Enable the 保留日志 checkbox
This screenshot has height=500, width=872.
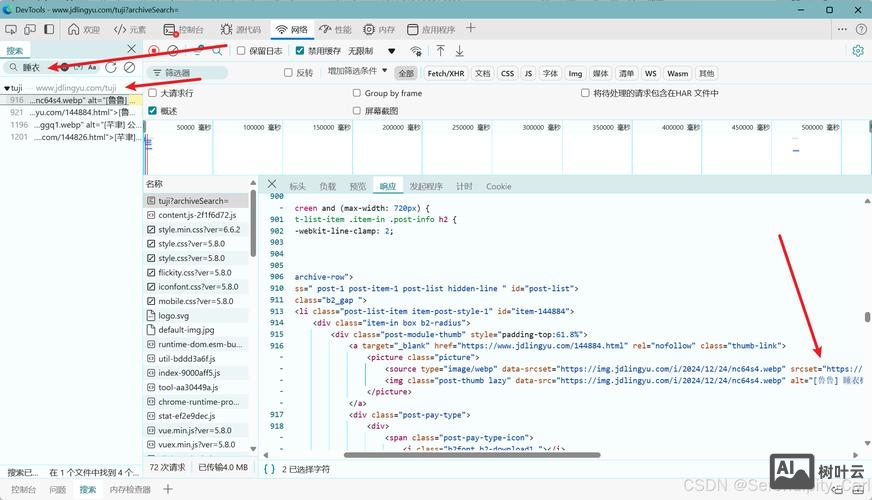point(241,50)
